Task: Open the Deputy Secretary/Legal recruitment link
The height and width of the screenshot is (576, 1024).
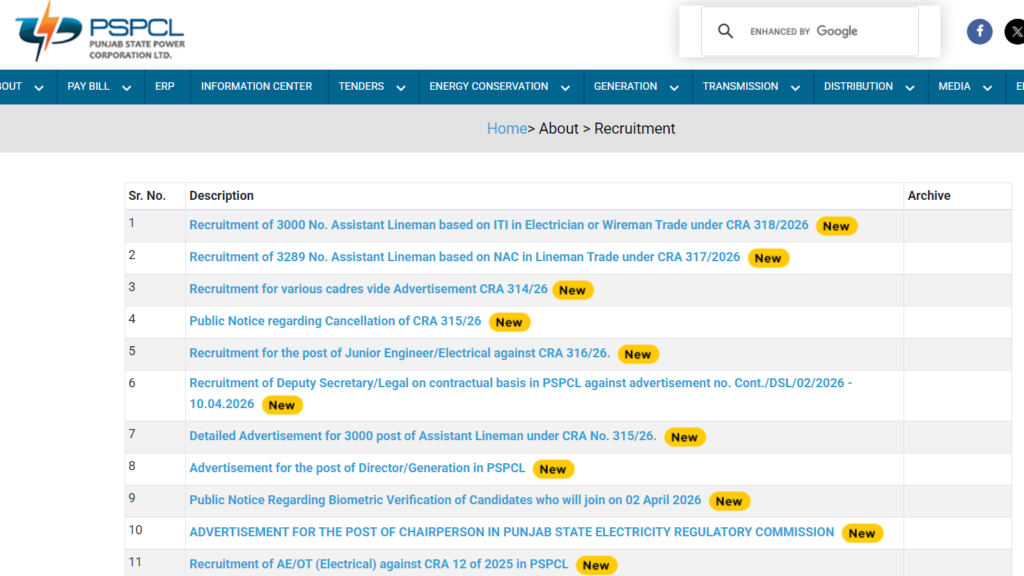Action: 520,393
